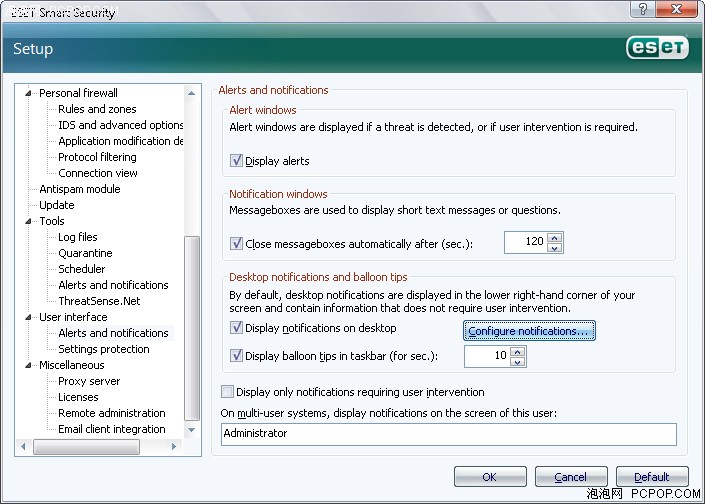Select Tools tree label

(x=52, y=221)
